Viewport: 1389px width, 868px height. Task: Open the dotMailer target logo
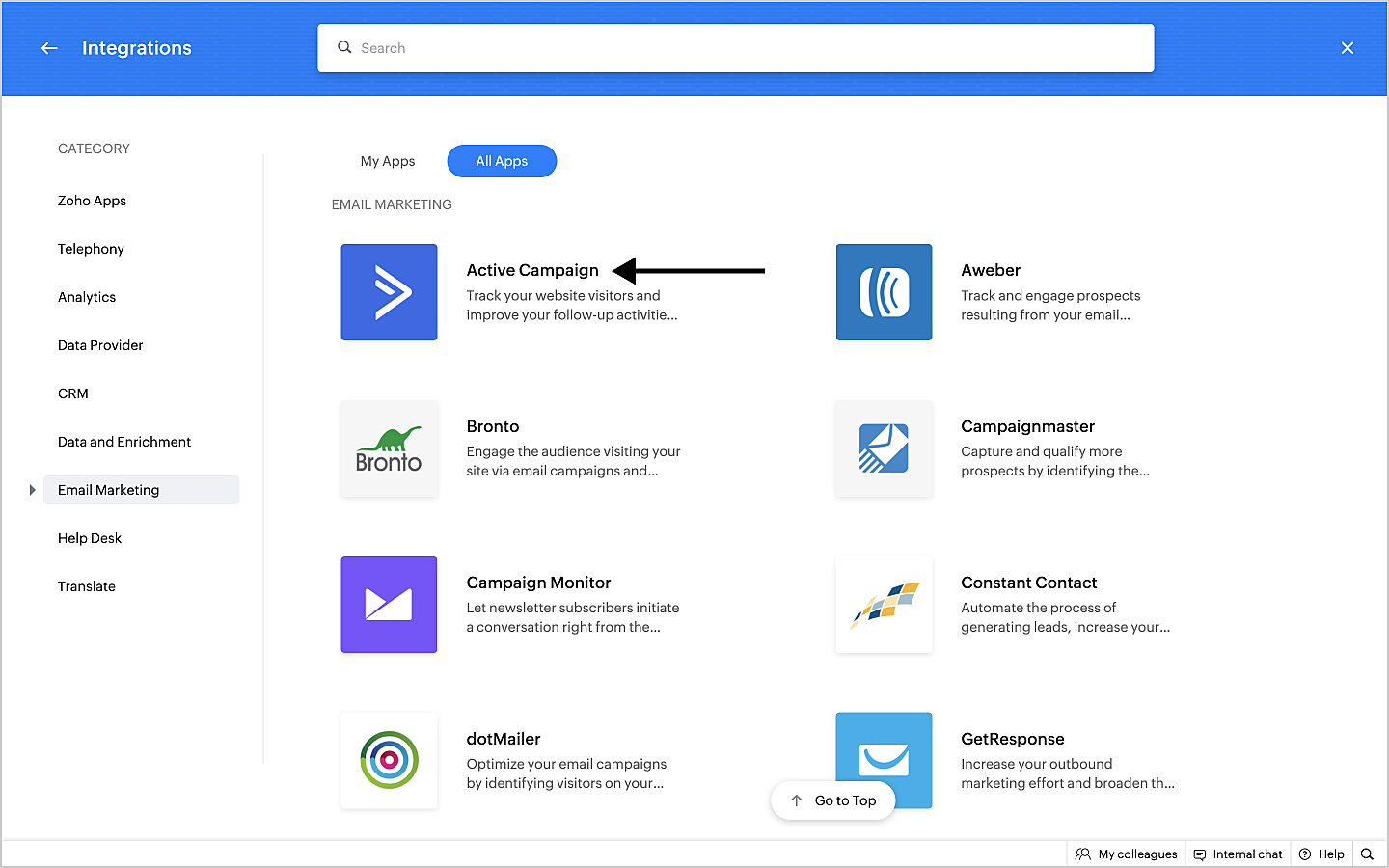click(x=389, y=761)
